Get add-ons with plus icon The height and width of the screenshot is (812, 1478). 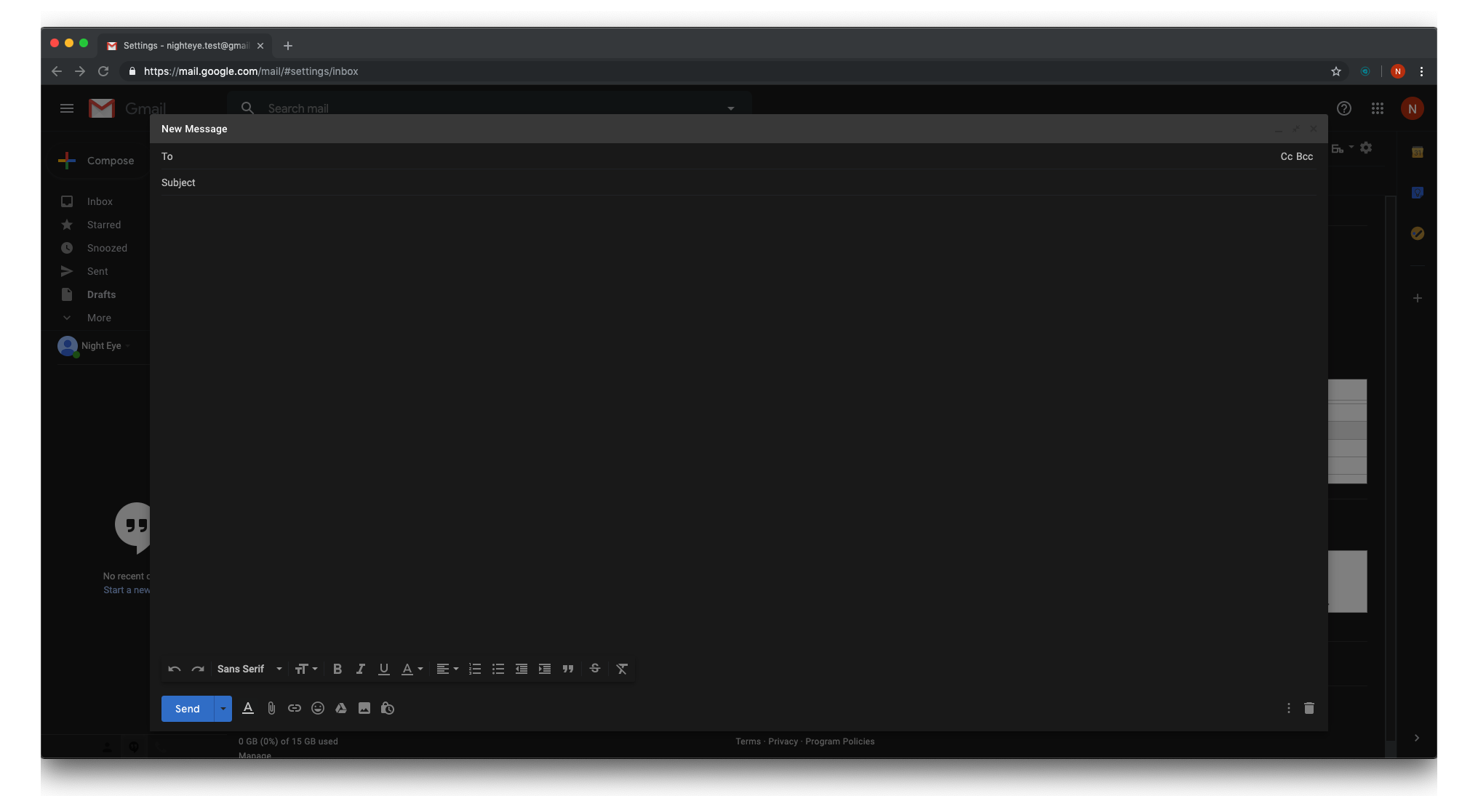pos(1418,298)
